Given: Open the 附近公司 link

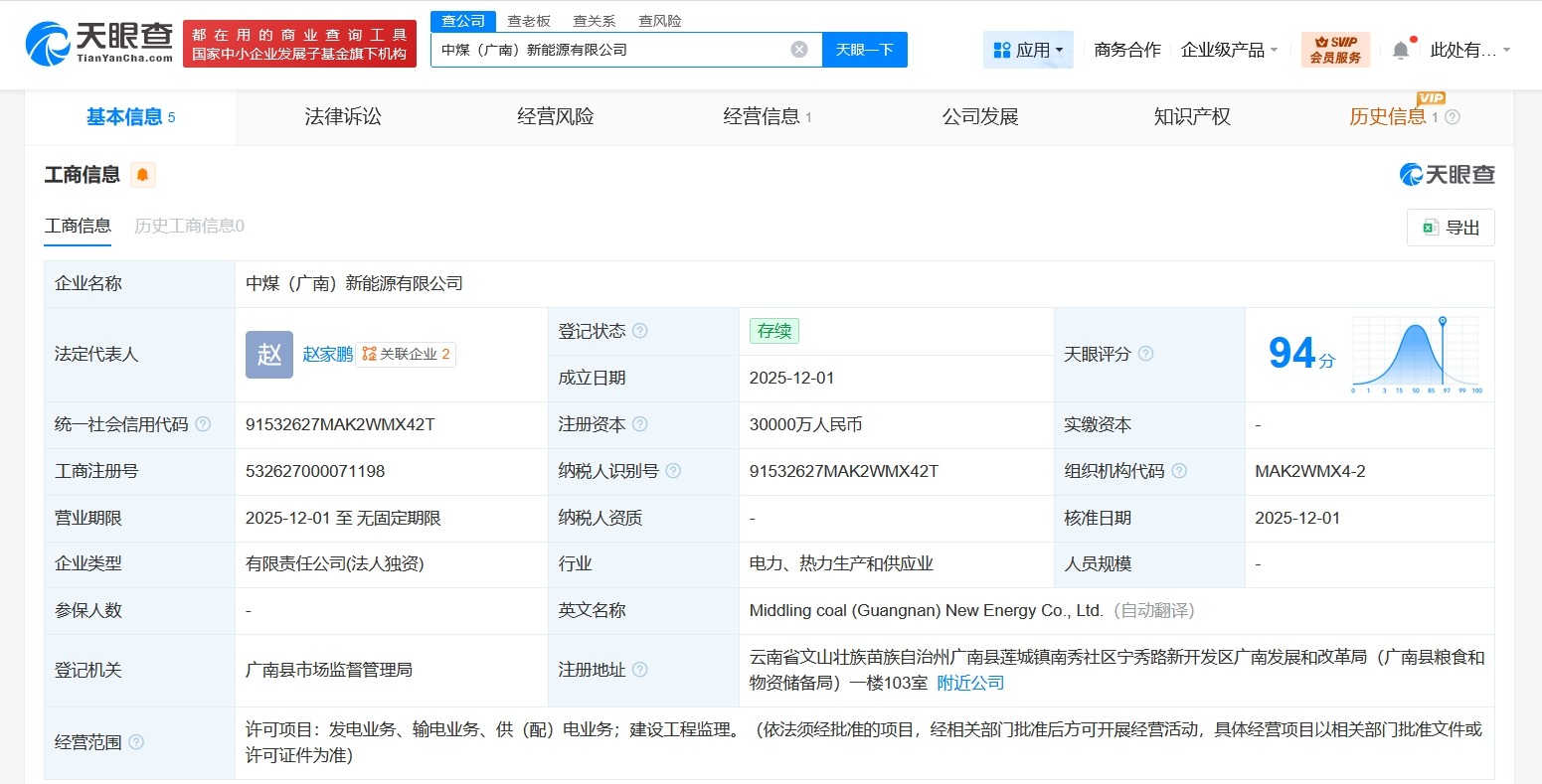Looking at the screenshot, I should click(x=969, y=683).
